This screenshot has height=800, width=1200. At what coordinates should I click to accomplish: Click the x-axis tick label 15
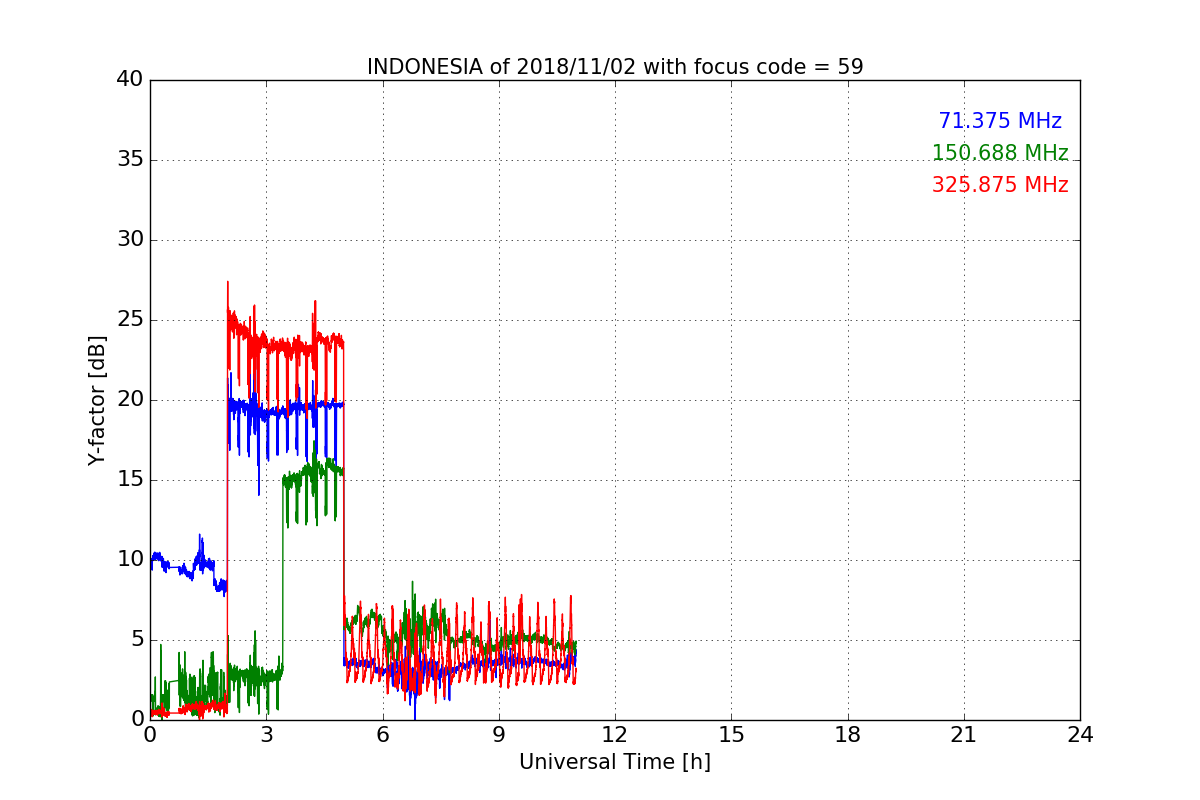pos(731,735)
